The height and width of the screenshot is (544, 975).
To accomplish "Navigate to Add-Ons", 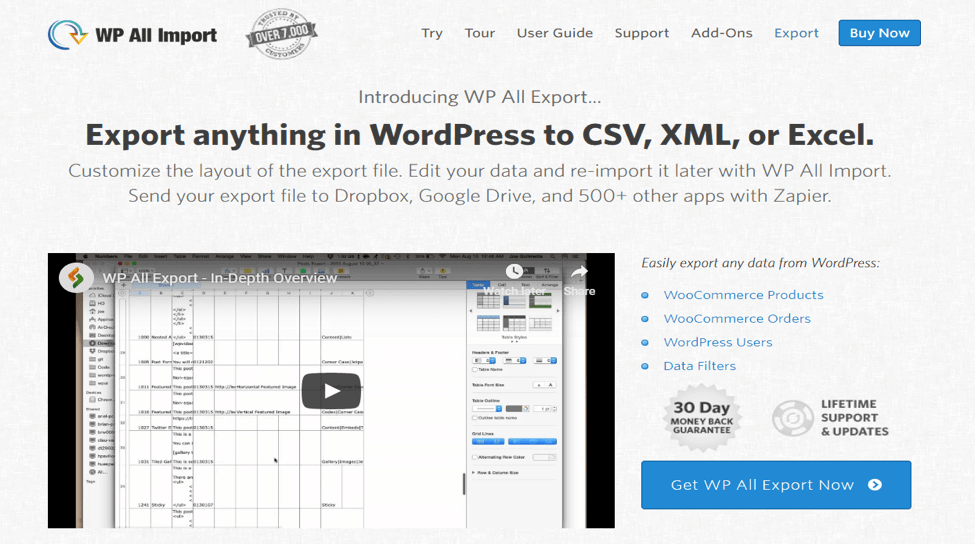I will click(721, 33).
